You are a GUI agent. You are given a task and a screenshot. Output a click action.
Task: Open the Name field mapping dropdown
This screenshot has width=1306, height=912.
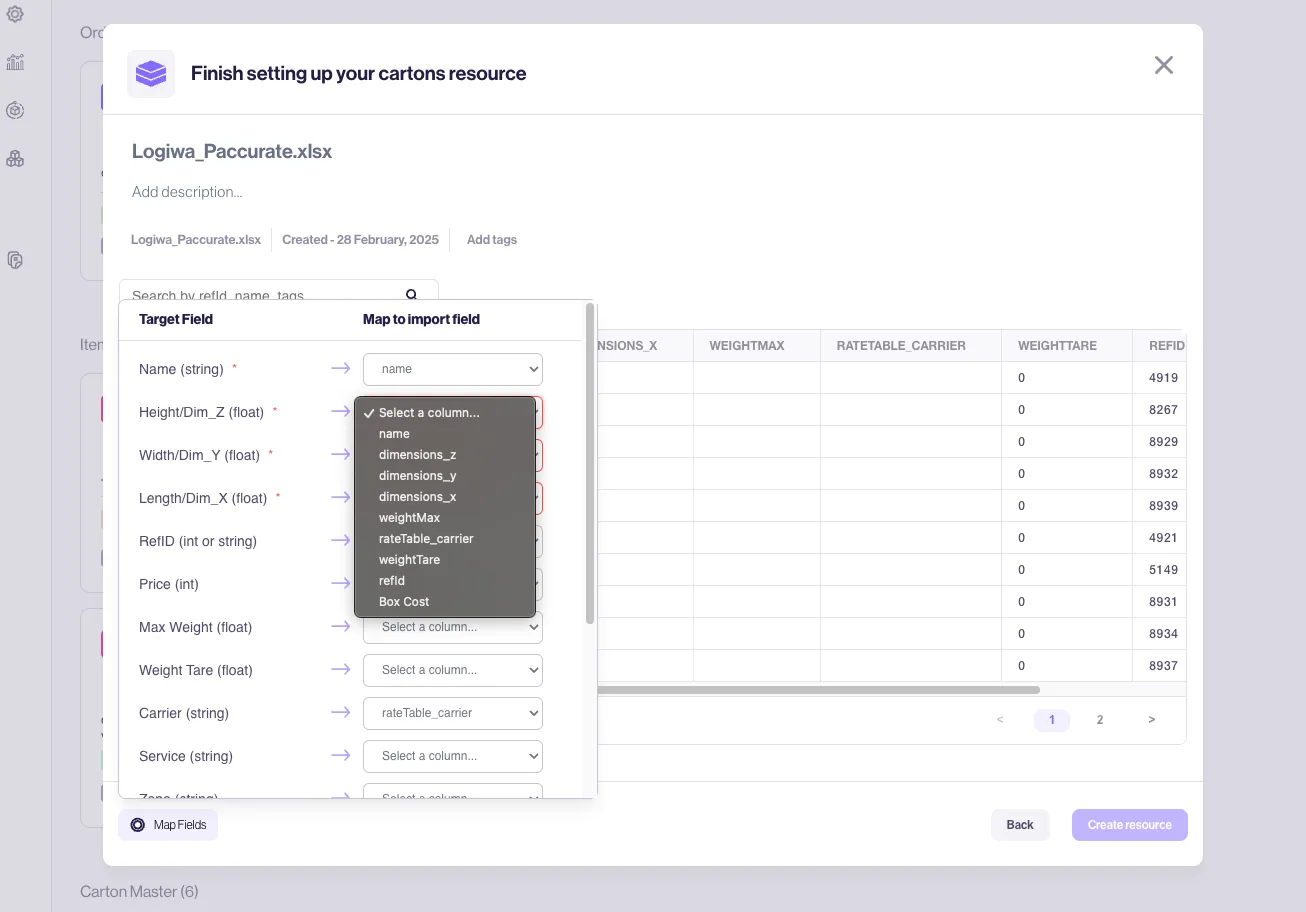click(453, 369)
